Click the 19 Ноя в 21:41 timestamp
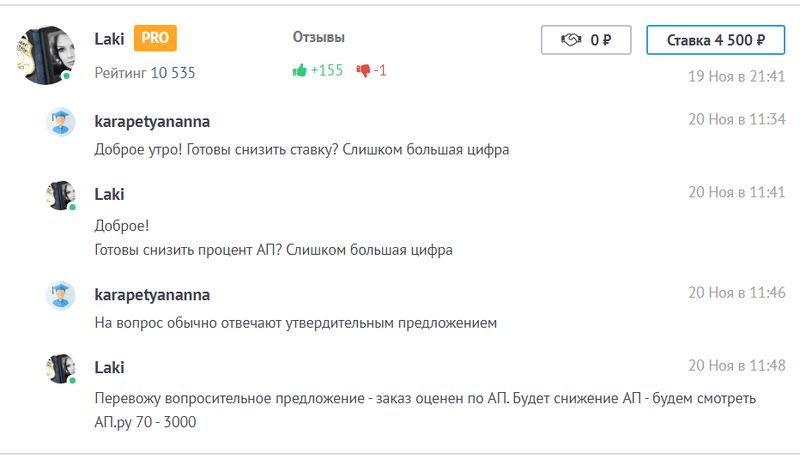800x465 pixels. tap(736, 76)
